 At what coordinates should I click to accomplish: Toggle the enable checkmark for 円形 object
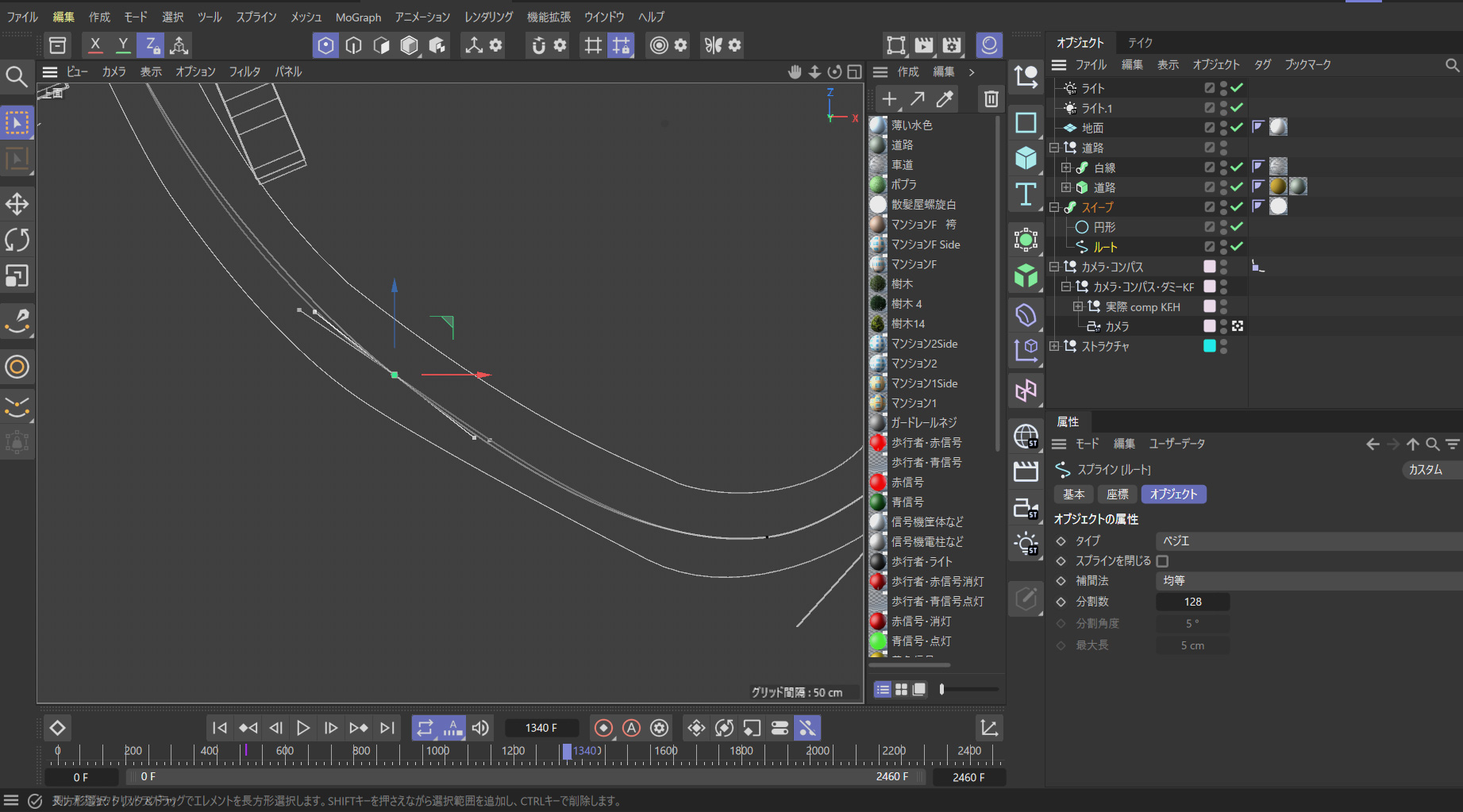[x=1237, y=227]
